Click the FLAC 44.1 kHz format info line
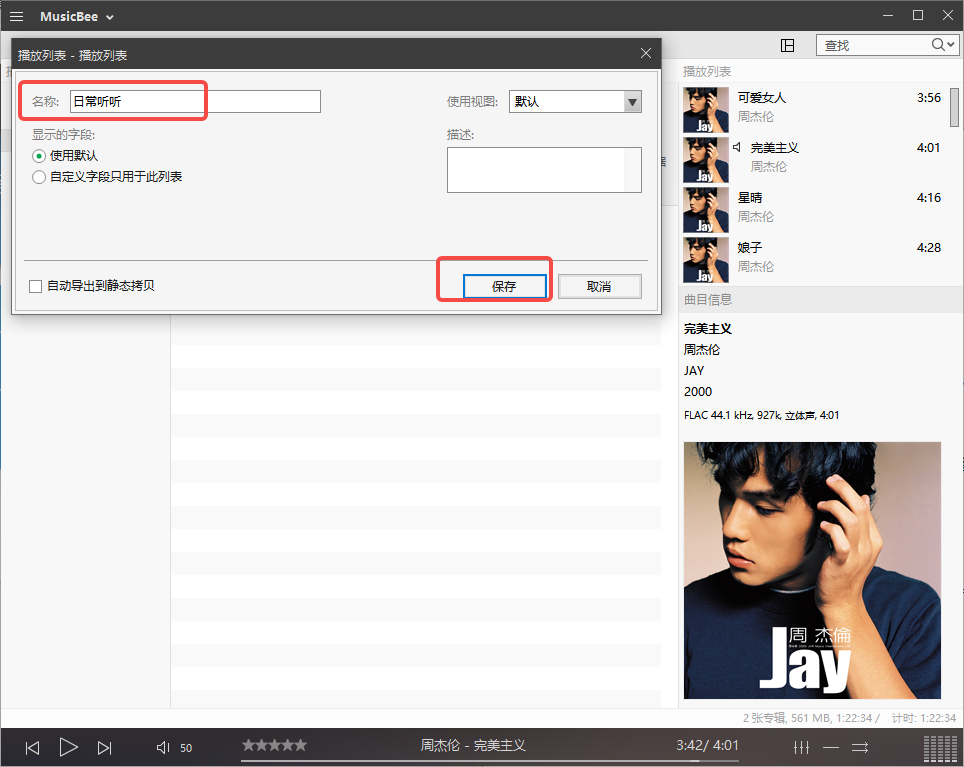964x767 pixels. tap(761, 415)
